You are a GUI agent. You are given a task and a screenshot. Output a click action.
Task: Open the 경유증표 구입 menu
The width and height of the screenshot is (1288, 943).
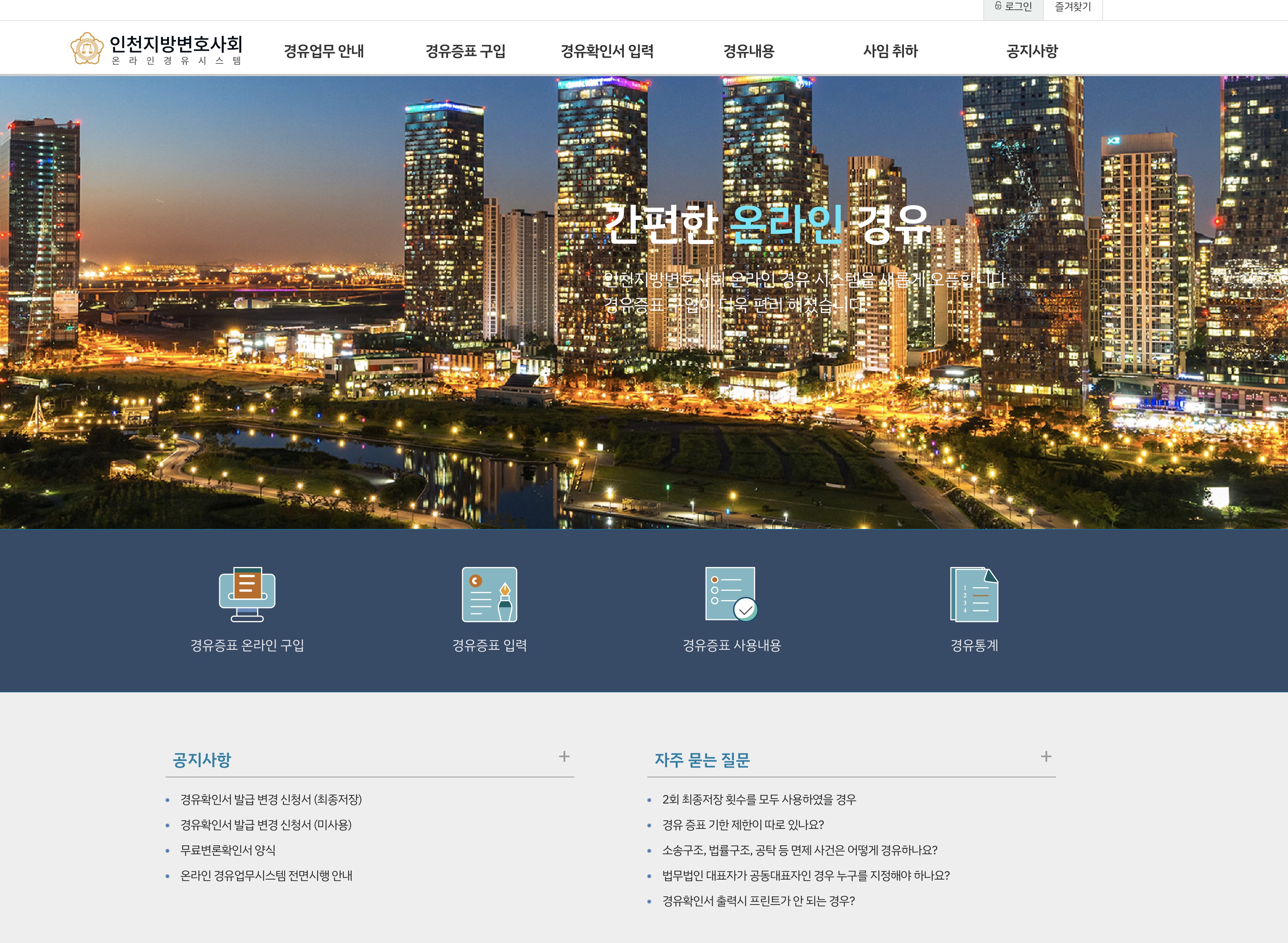[466, 51]
